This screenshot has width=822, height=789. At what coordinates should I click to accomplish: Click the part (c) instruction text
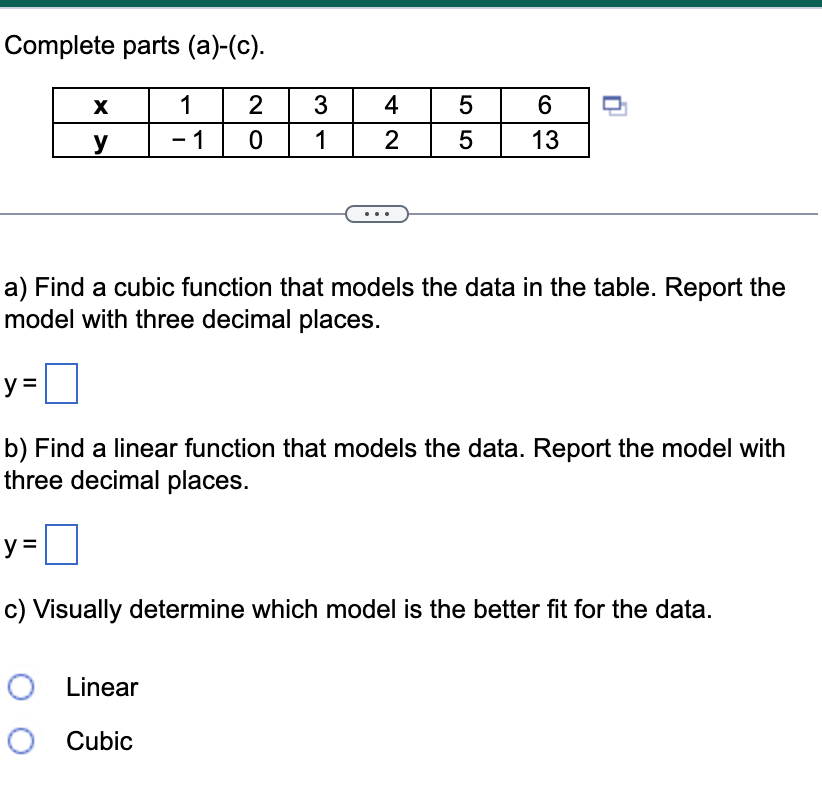click(x=356, y=609)
